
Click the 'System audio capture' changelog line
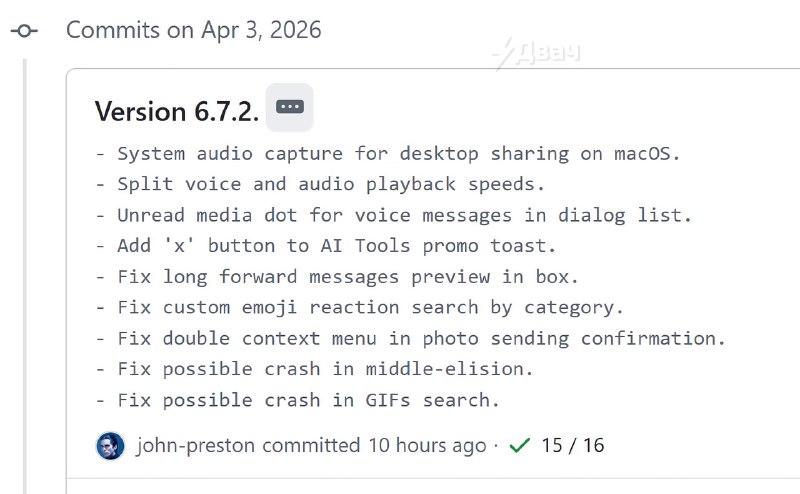click(388, 154)
